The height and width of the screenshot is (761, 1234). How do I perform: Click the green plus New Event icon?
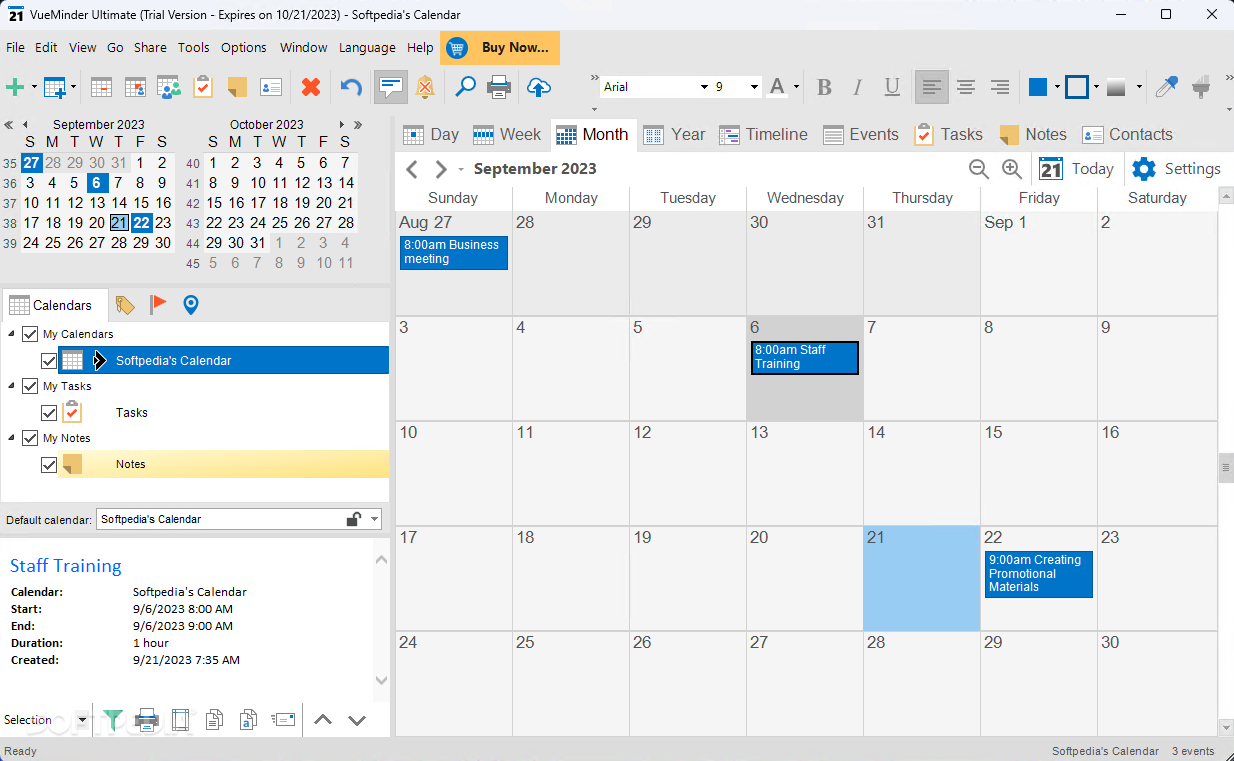pos(15,87)
